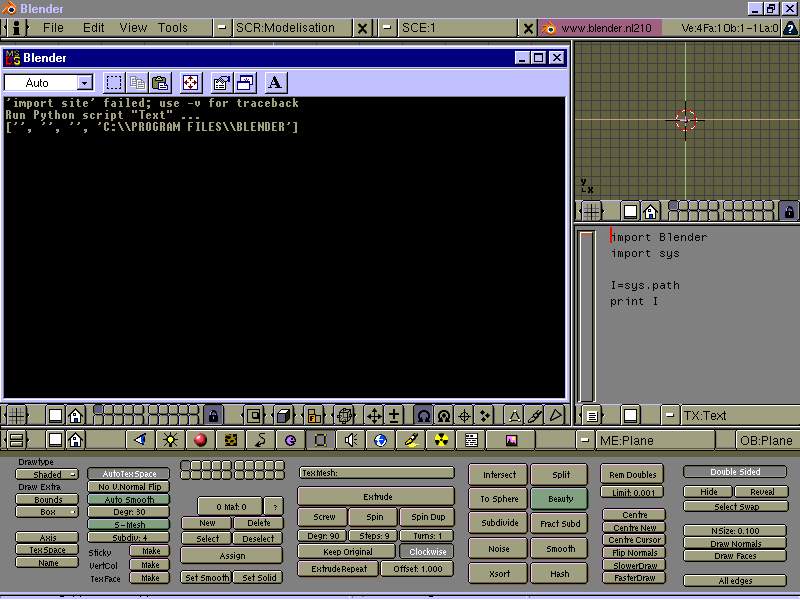This screenshot has height=600, width=800.
Task: Open console Properties toolbar icon
Action: [x=221, y=83]
